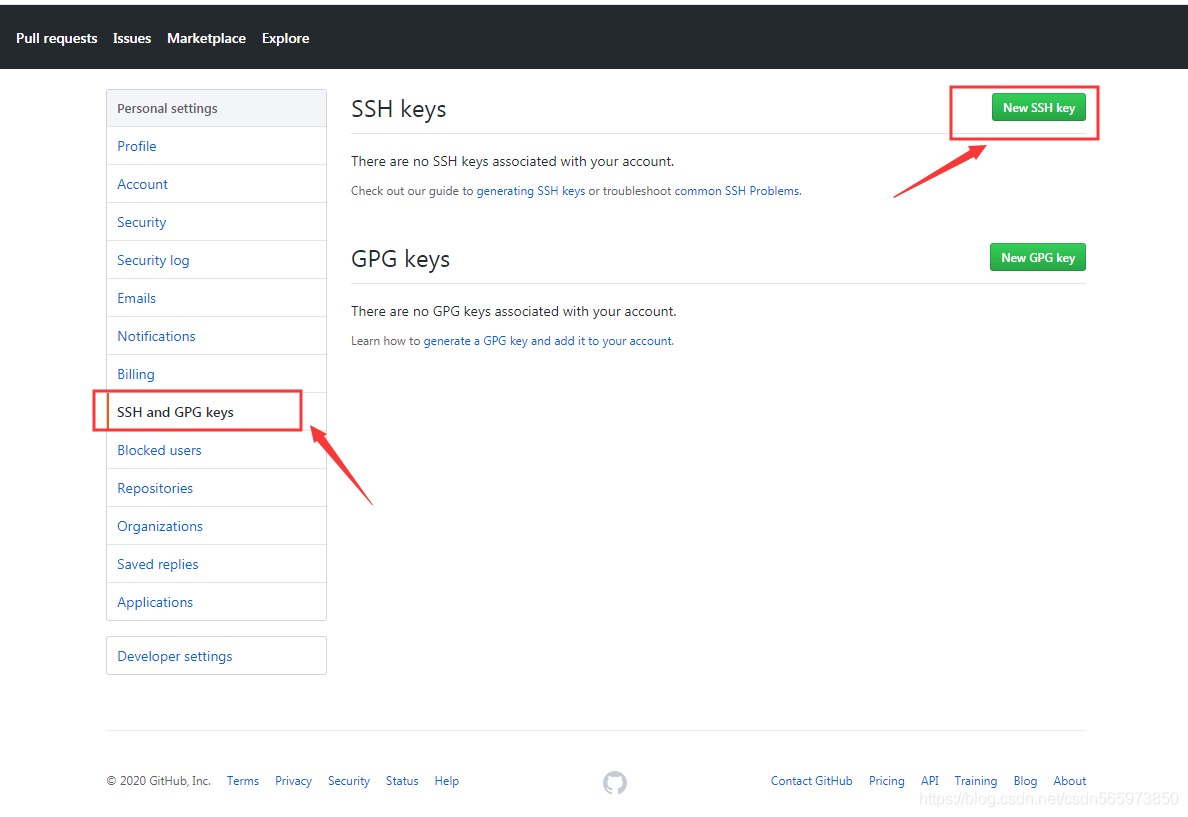Open Pricing link in footer
Image resolution: width=1188 pixels, height=817 pixels.
coord(886,781)
